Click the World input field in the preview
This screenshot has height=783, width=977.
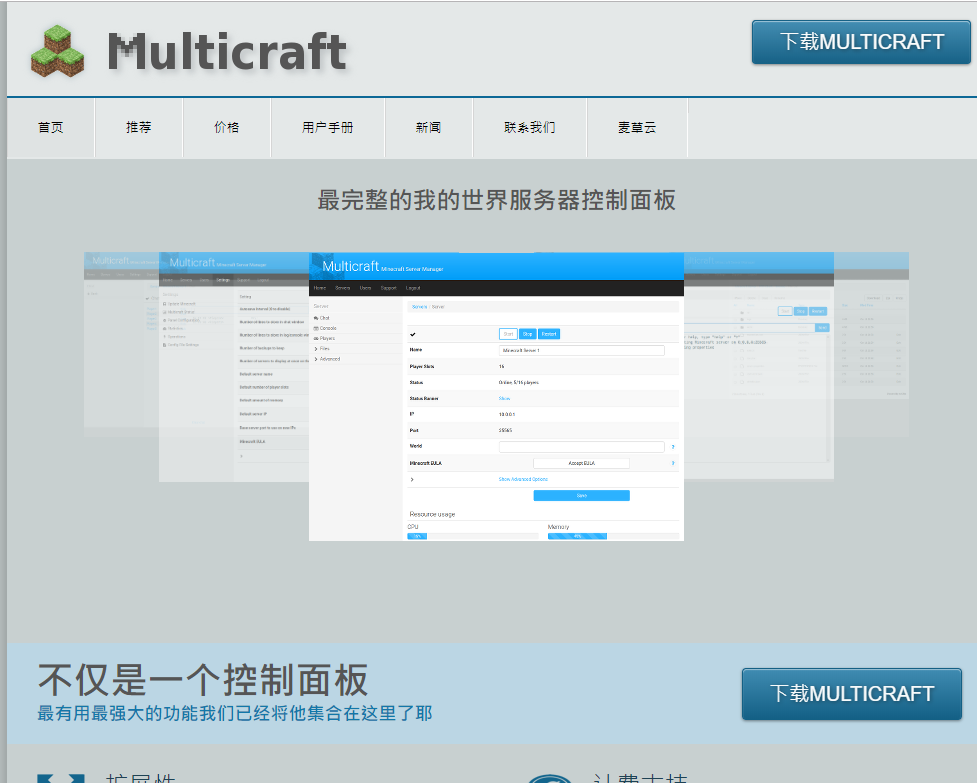[581, 447]
